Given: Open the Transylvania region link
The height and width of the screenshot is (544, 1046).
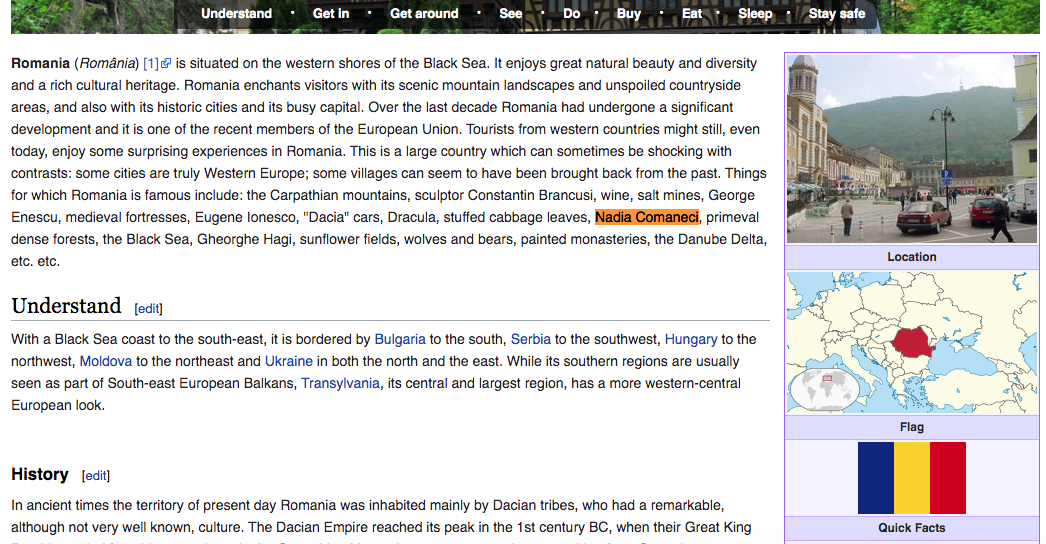Looking at the screenshot, I should coord(340,384).
